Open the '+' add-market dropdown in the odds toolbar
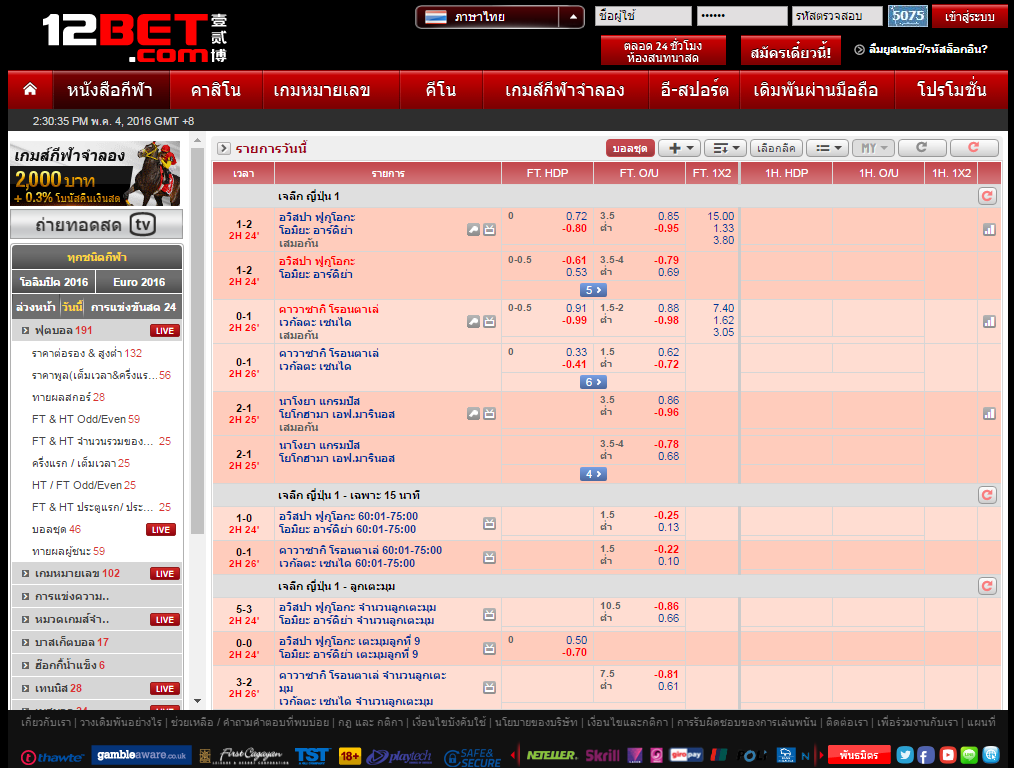This screenshot has width=1014, height=768. 679,147
